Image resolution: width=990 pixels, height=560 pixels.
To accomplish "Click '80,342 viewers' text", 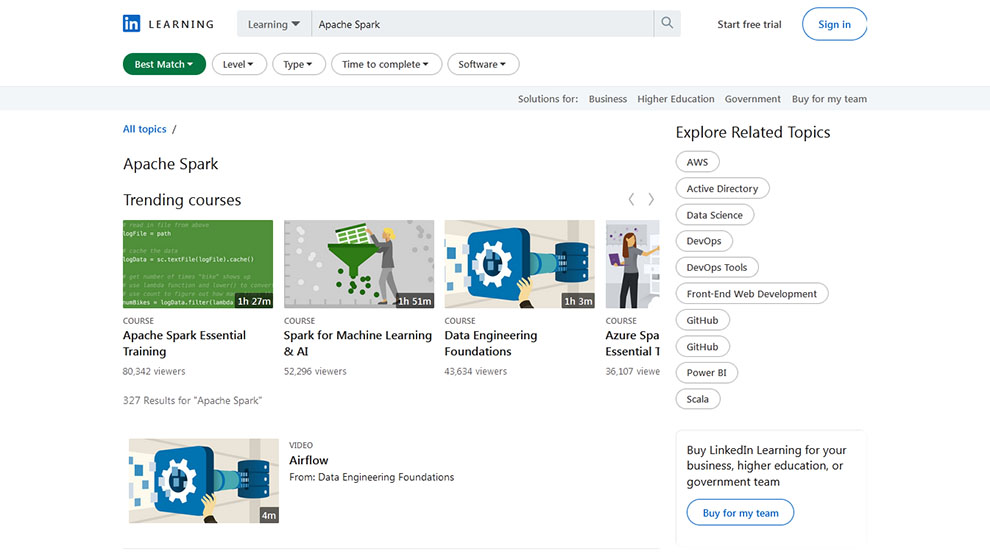I will click(x=154, y=371).
